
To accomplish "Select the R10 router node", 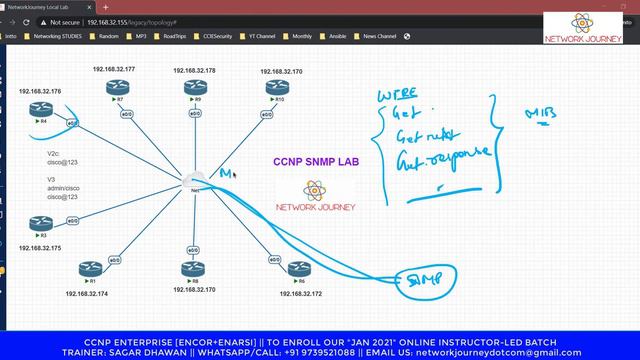I will 278,88.
